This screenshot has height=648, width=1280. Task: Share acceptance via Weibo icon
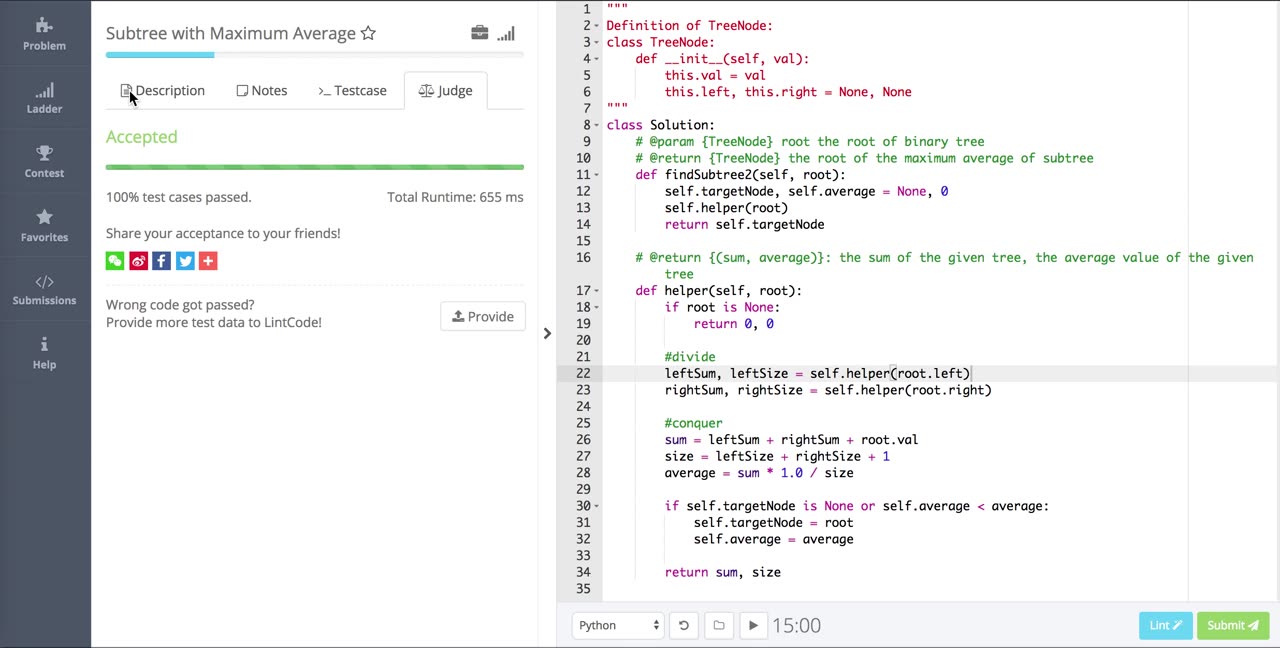click(x=138, y=261)
